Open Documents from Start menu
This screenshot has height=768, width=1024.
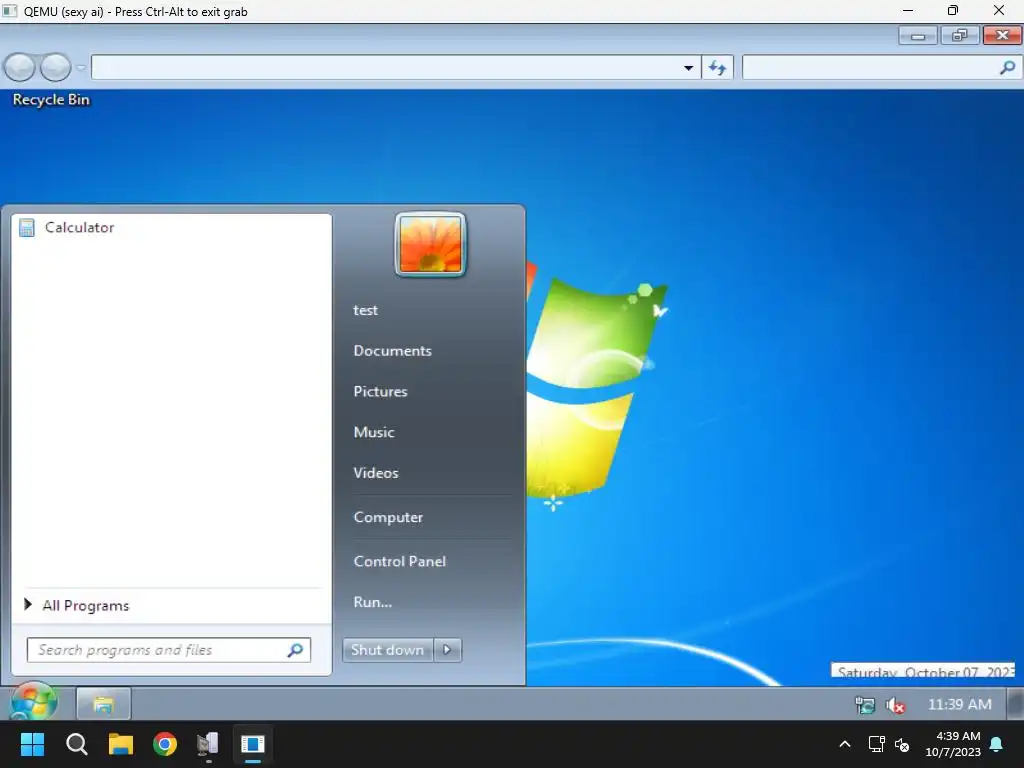(x=392, y=351)
